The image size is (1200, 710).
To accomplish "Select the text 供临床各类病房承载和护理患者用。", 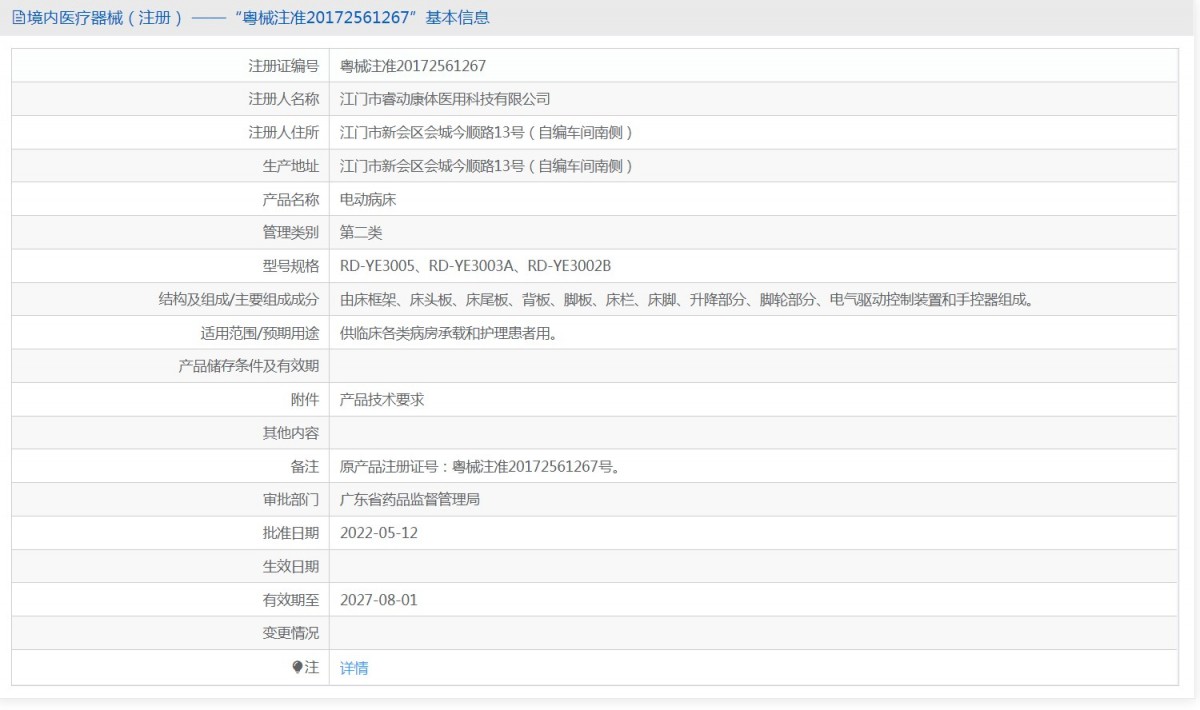I will [x=449, y=333].
